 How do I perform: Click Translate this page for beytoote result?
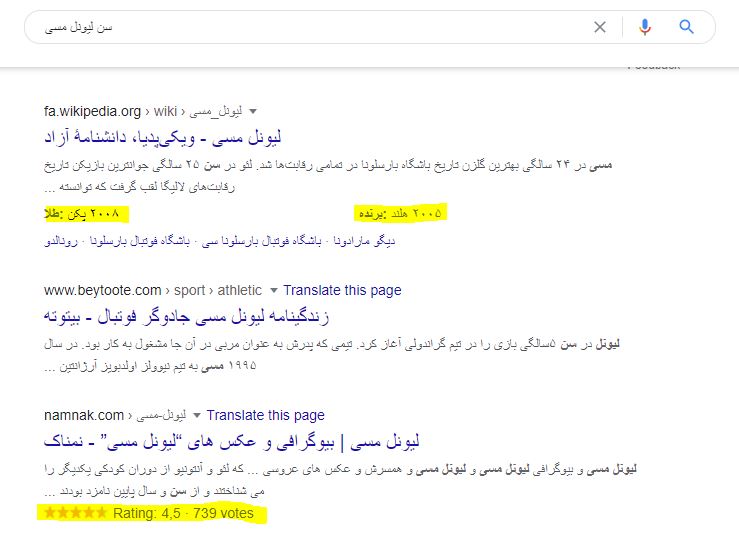pyautogui.click(x=342, y=290)
